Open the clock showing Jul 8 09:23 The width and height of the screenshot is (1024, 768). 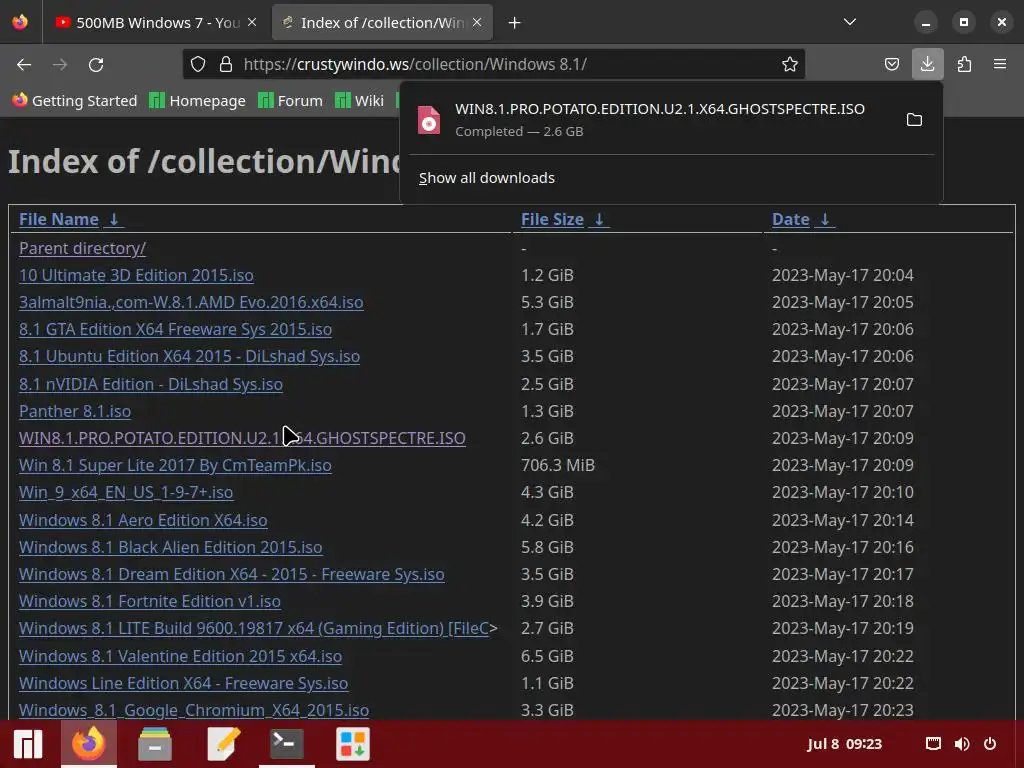click(x=844, y=744)
